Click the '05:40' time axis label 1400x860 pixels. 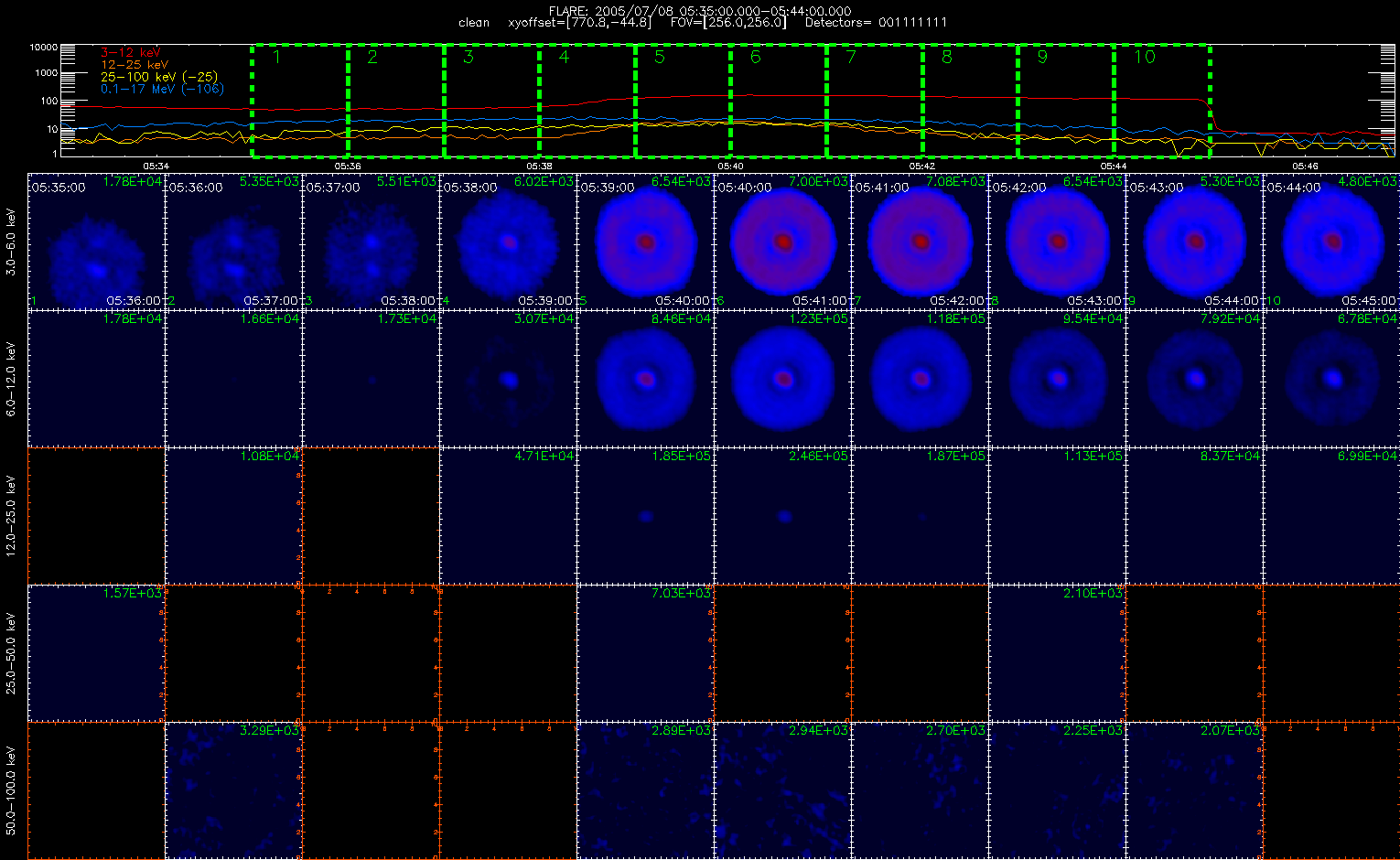[x=730, y=166]
